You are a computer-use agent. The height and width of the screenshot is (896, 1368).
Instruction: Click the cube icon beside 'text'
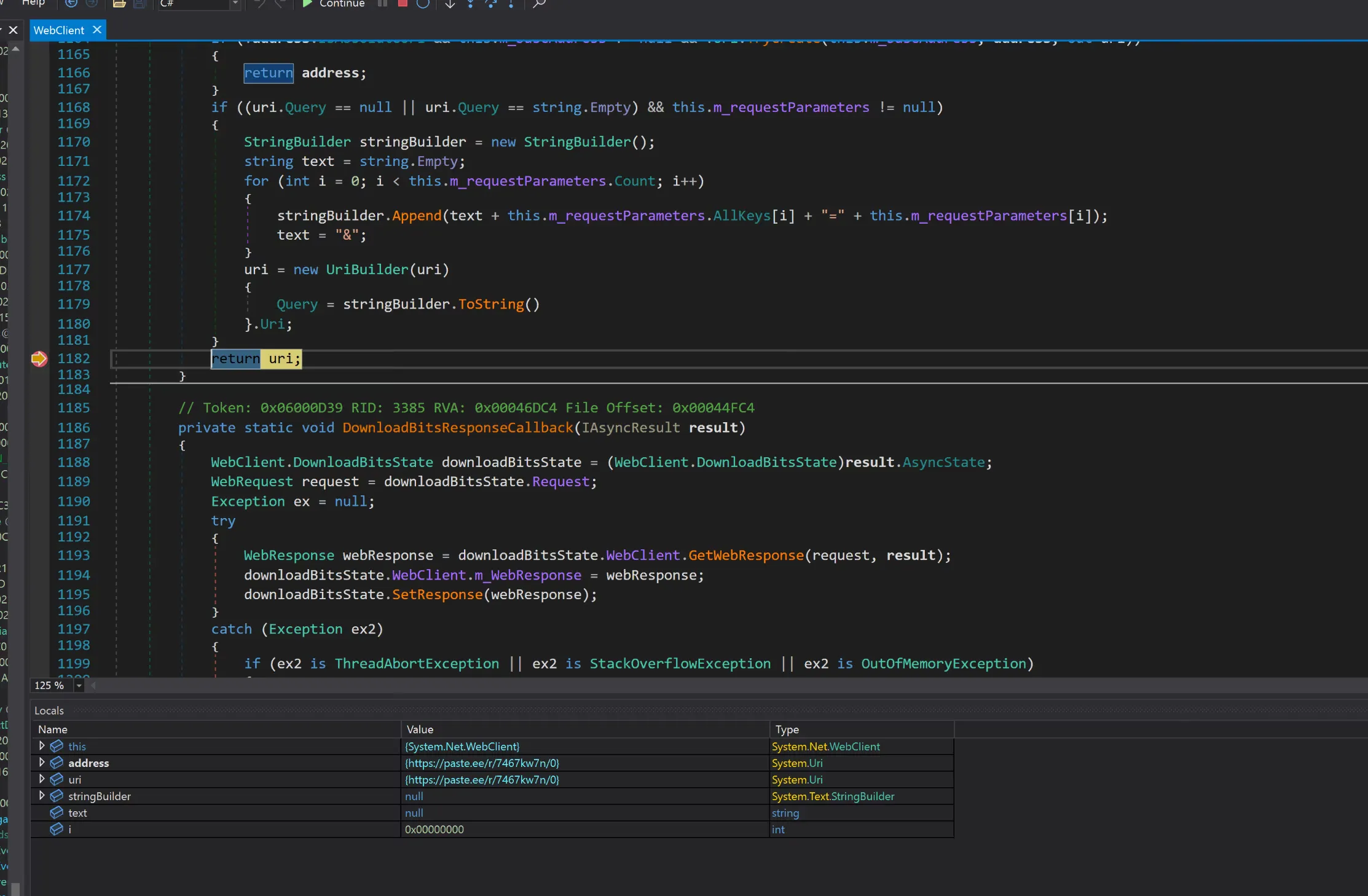[x=57, y=812]
